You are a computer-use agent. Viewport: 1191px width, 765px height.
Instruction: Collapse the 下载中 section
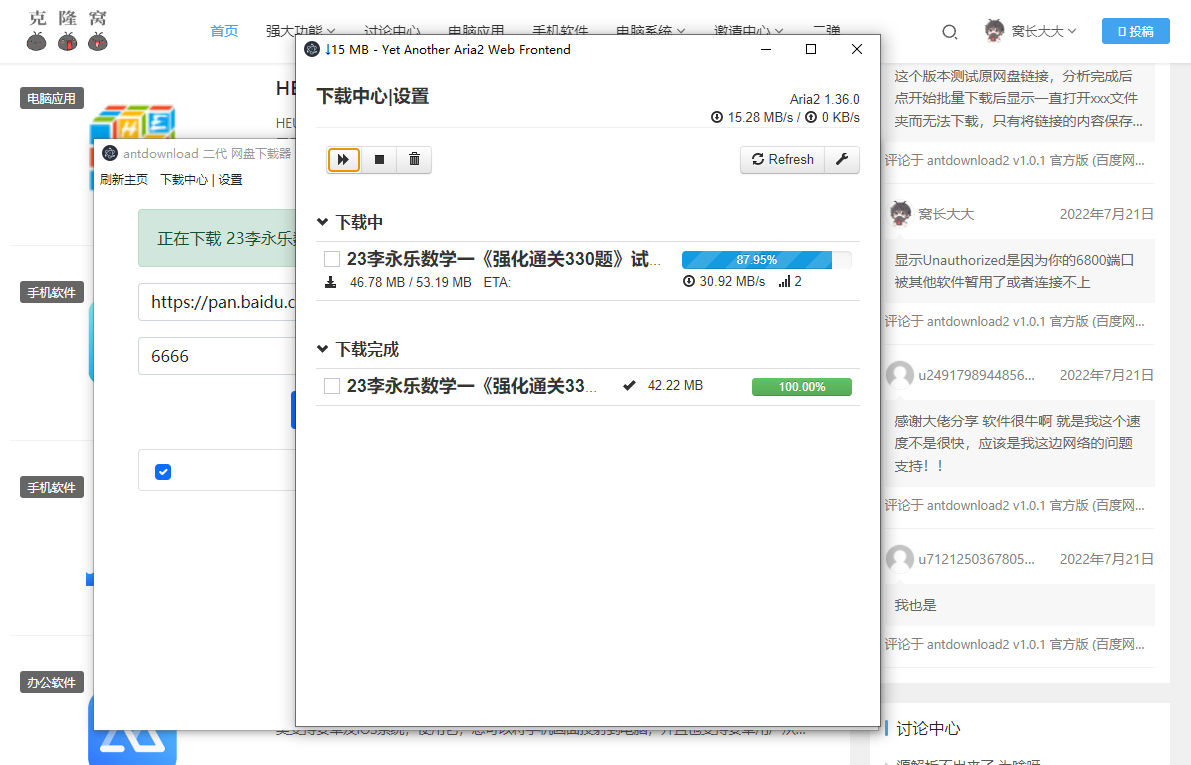click(321, 221)
